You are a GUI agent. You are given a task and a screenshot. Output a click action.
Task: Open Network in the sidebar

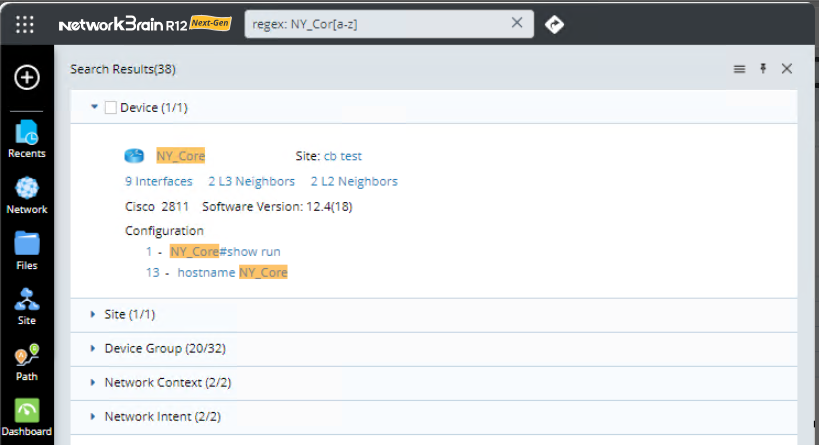point(27,195)
